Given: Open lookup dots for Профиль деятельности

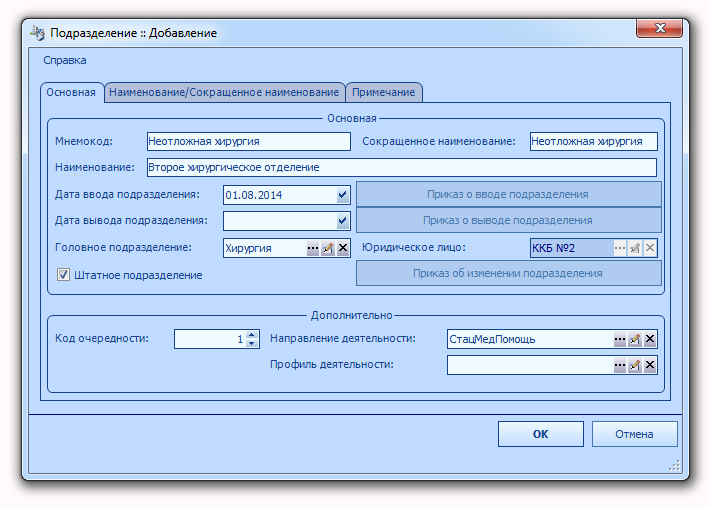Looking at the screenshot, I should click(x=620, y=365).
